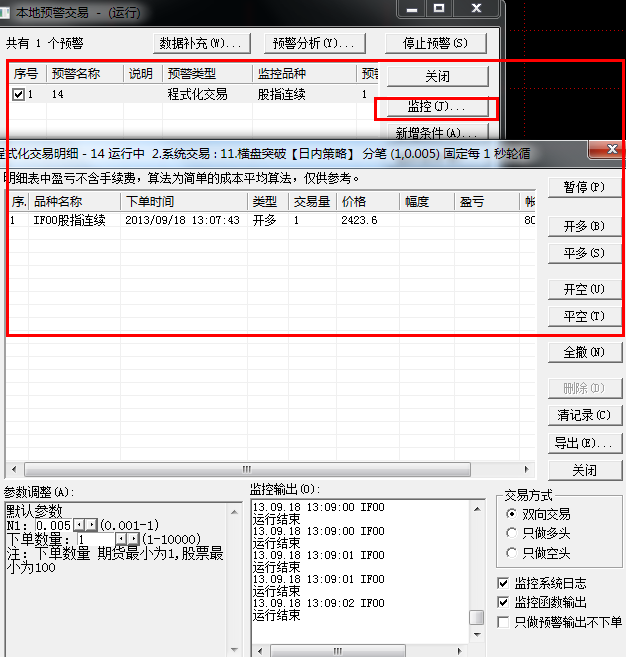The width and height of the screenshot is (626, 657).
Task: Click the N1 value field 0.005
Action: click(54, 525)
